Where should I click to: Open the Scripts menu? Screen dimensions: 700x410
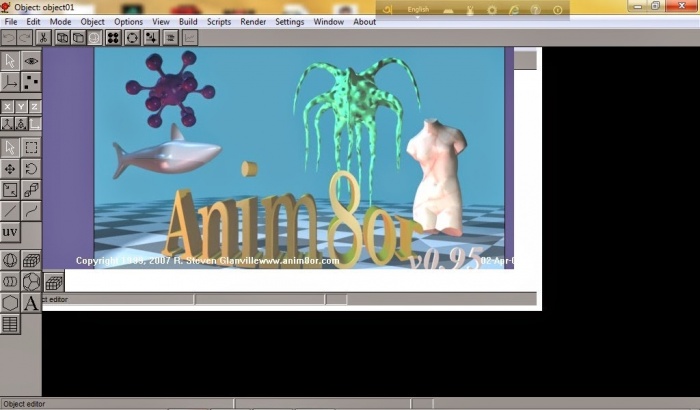point(219,21)
